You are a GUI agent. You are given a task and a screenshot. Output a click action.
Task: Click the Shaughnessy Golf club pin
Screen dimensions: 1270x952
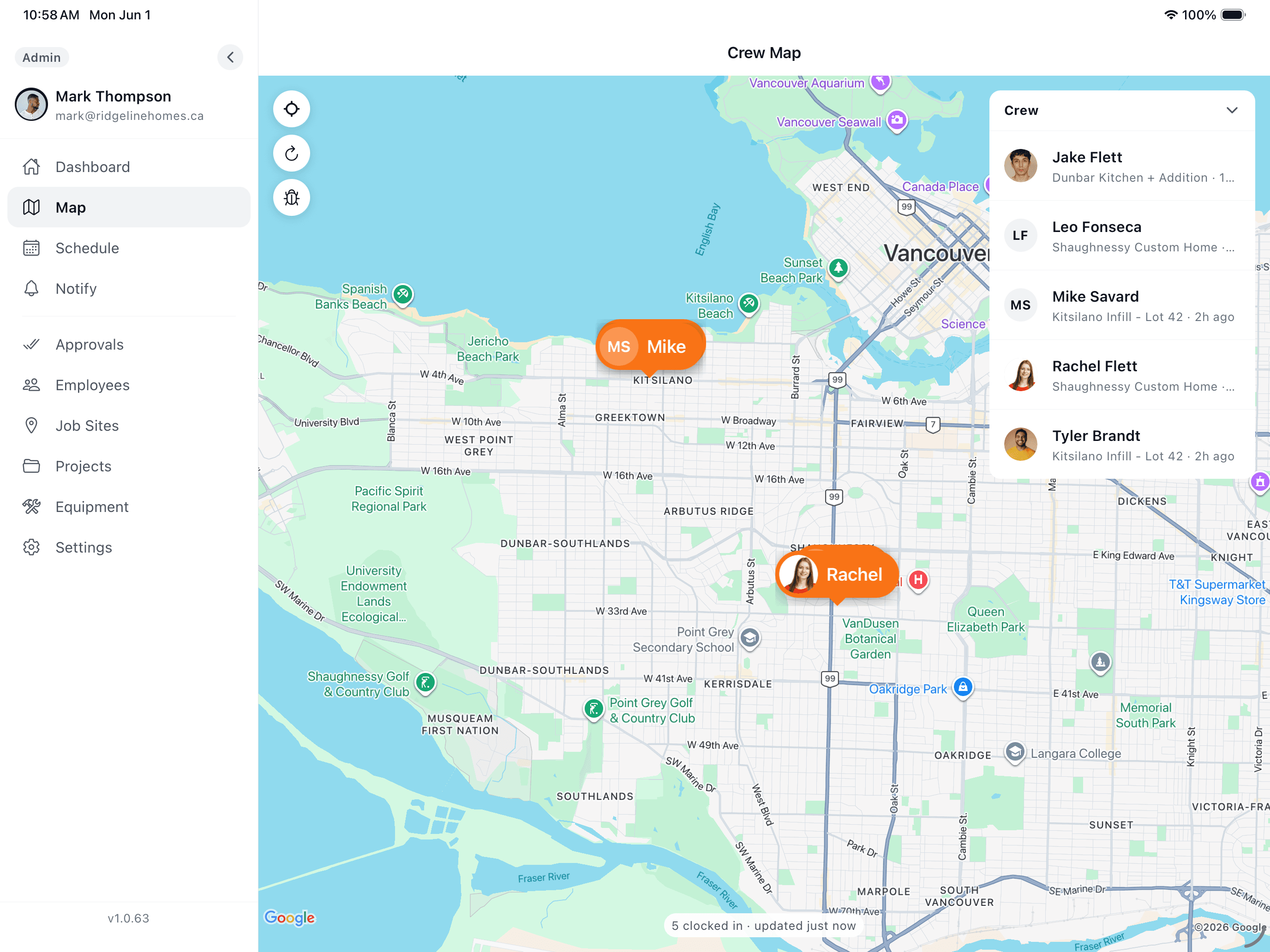(425, 684)
